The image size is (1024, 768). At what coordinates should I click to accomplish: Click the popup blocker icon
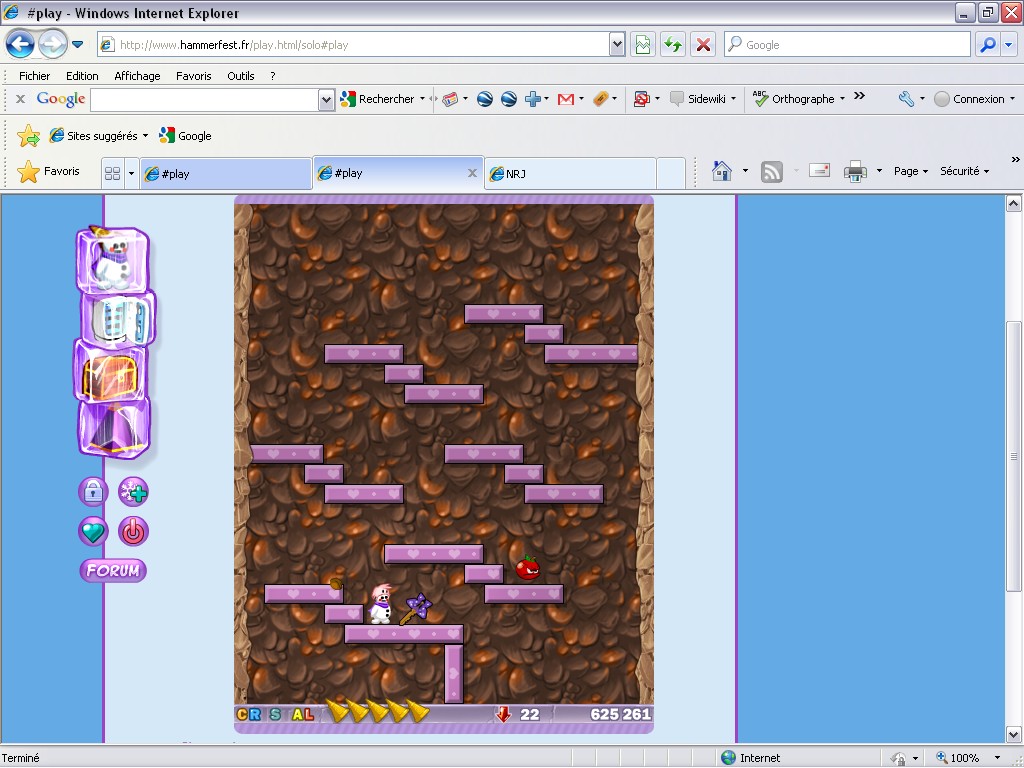tap(641, 99)
